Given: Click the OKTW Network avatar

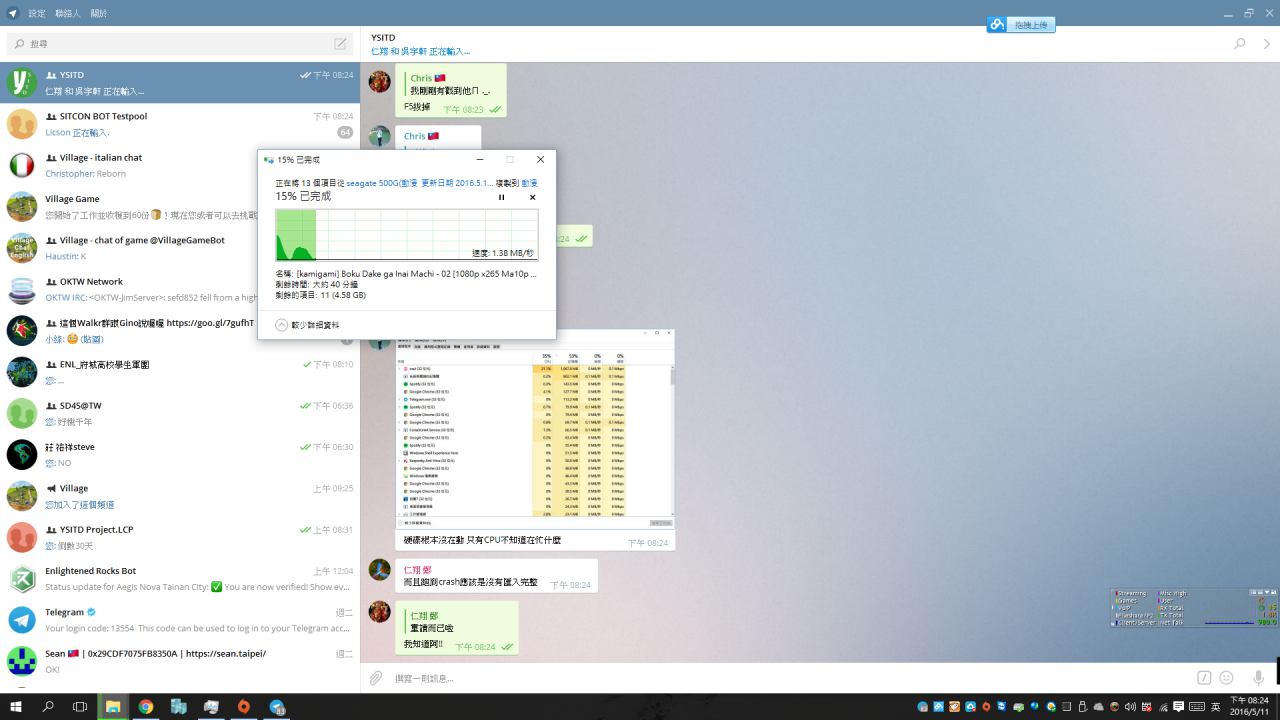Looking at the screenshot, I should (22, 289).
